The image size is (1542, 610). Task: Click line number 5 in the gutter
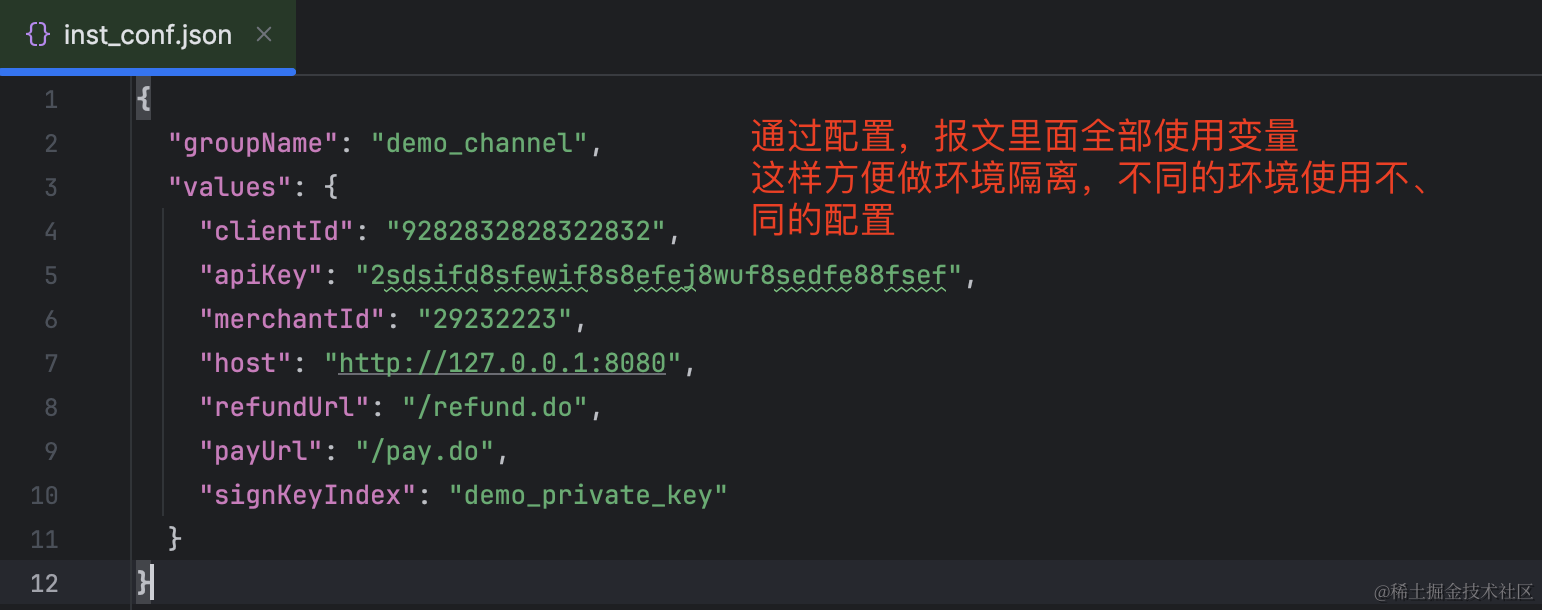click(x=51, y=275)
